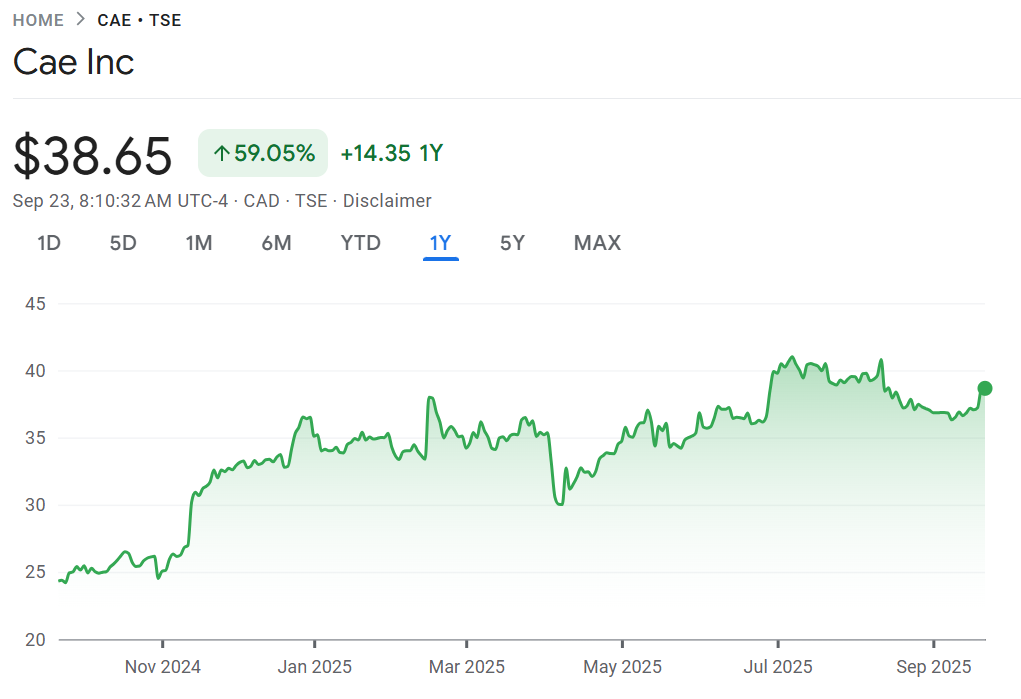Screen dimensions: 1021x699
Task: Click the +14.35 1Y change text
Action: point(391,153)
